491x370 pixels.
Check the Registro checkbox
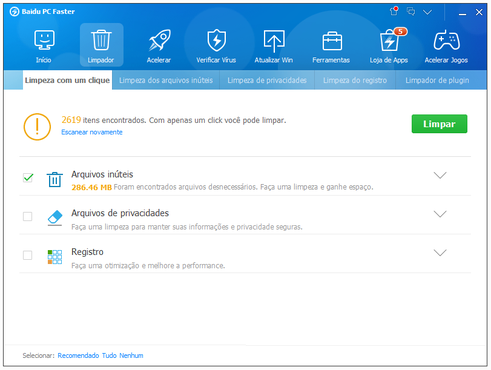point(28,255)
